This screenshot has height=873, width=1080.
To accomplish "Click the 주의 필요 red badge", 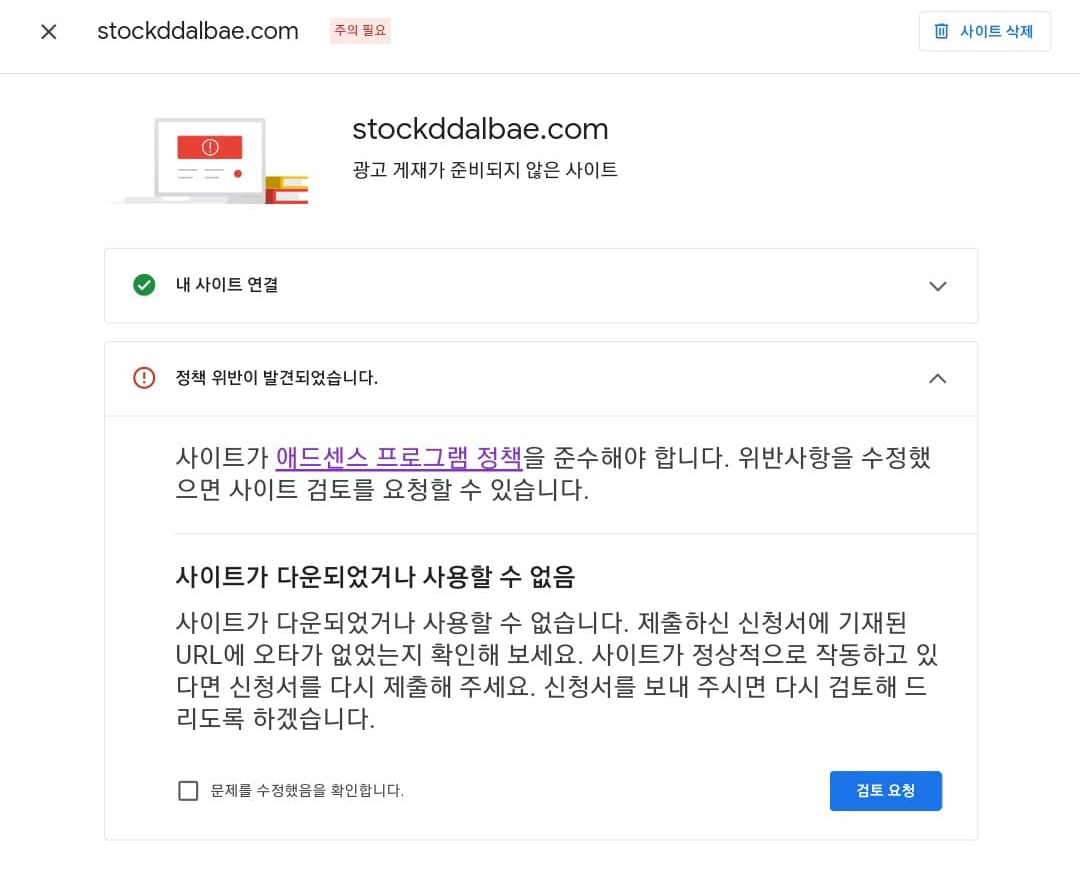I will coord(360,31).
